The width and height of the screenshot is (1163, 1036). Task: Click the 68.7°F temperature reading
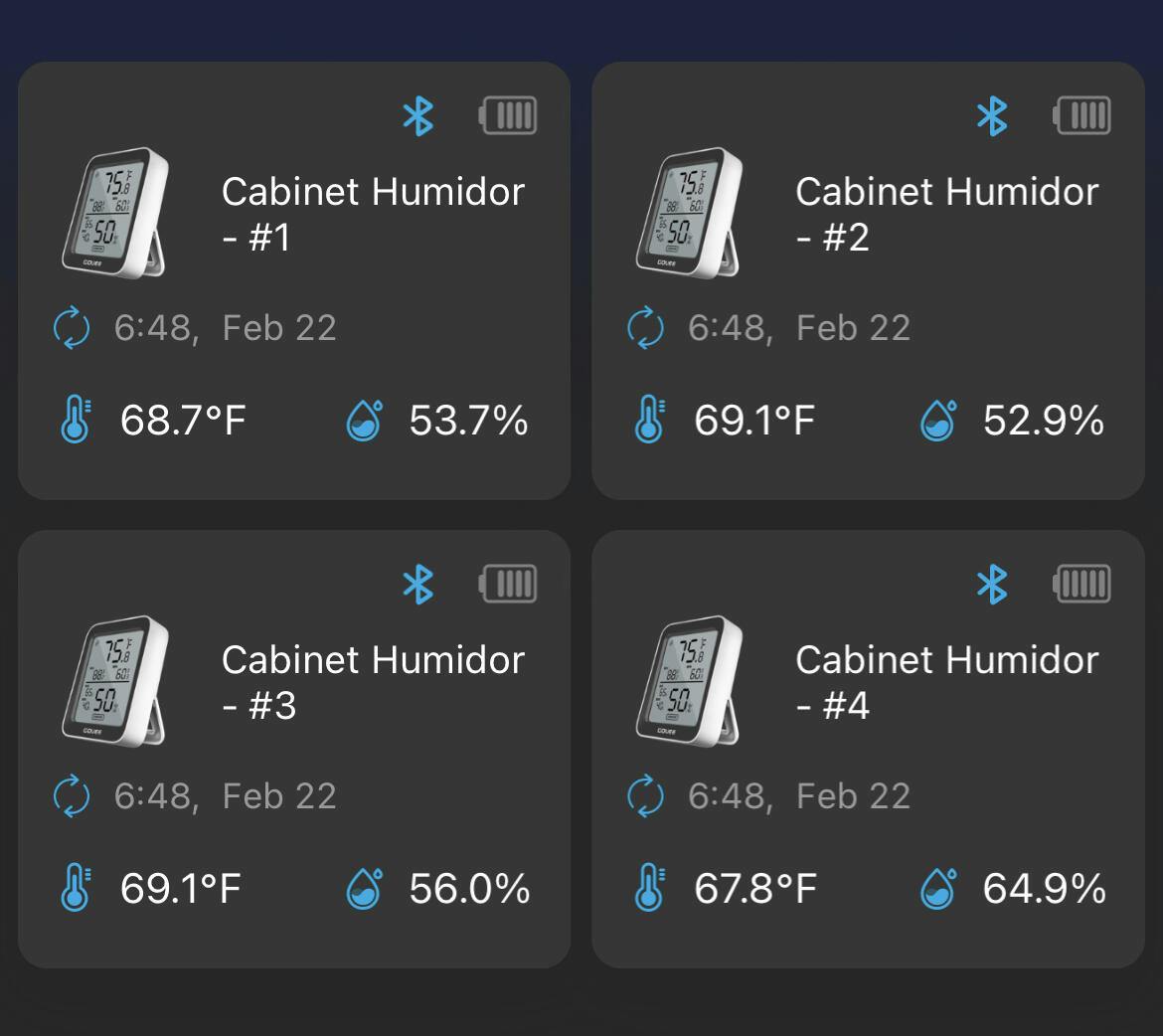point(183,420)
